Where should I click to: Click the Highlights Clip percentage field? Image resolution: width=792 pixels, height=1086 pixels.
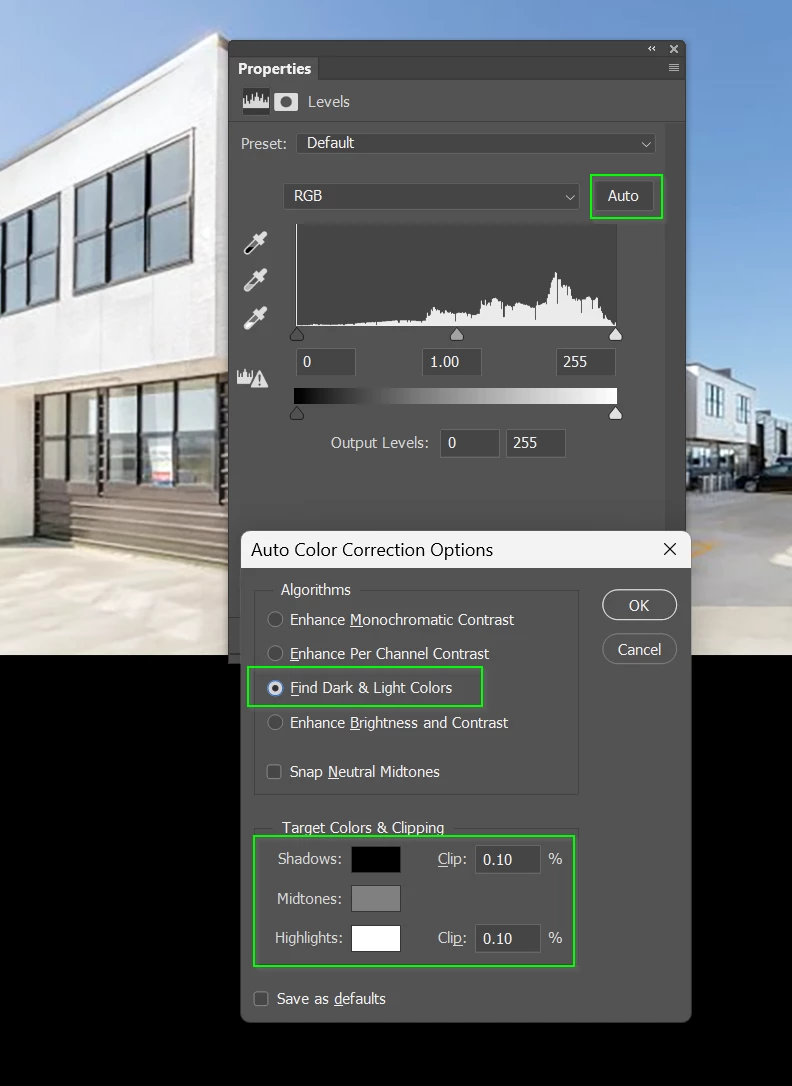tap(507, 938)
